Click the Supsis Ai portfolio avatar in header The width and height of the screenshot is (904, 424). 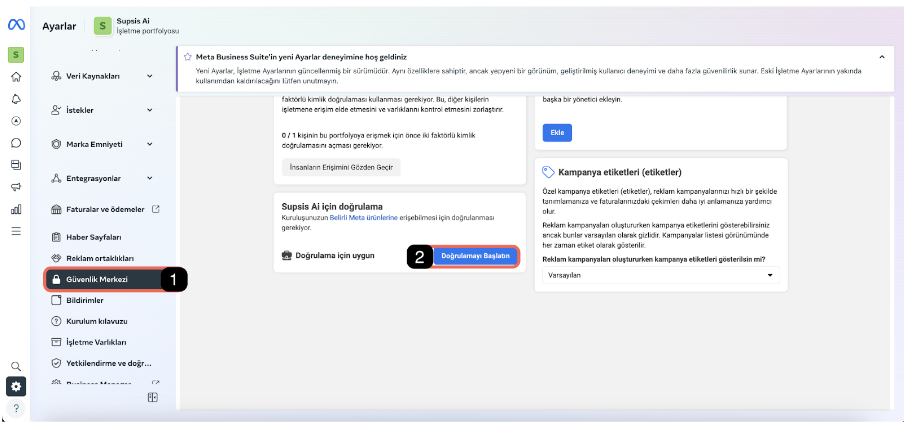(102, 25)
